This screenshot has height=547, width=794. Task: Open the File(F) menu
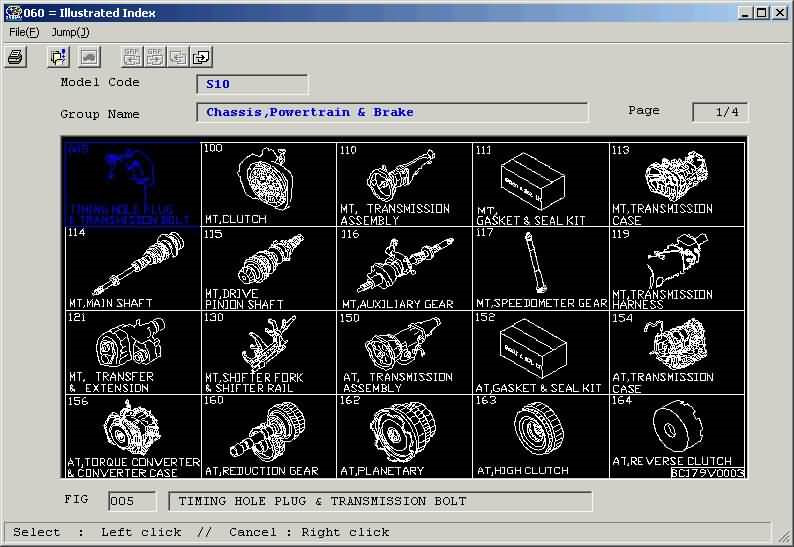(24, 32)
